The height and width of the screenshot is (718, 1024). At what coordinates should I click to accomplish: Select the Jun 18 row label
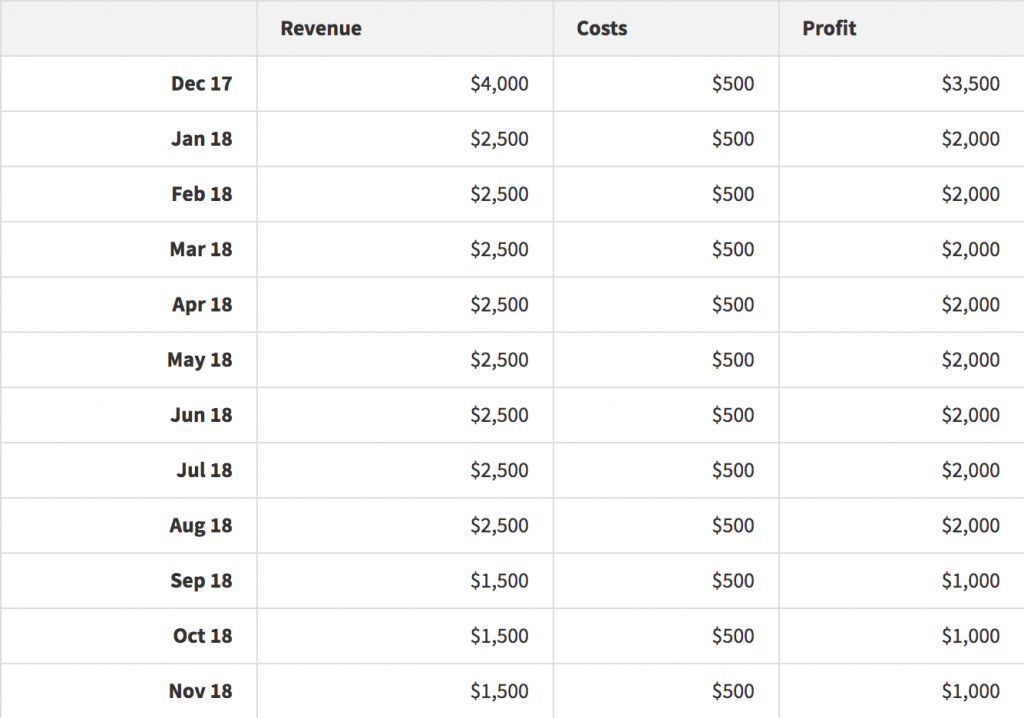pos(201,415)
